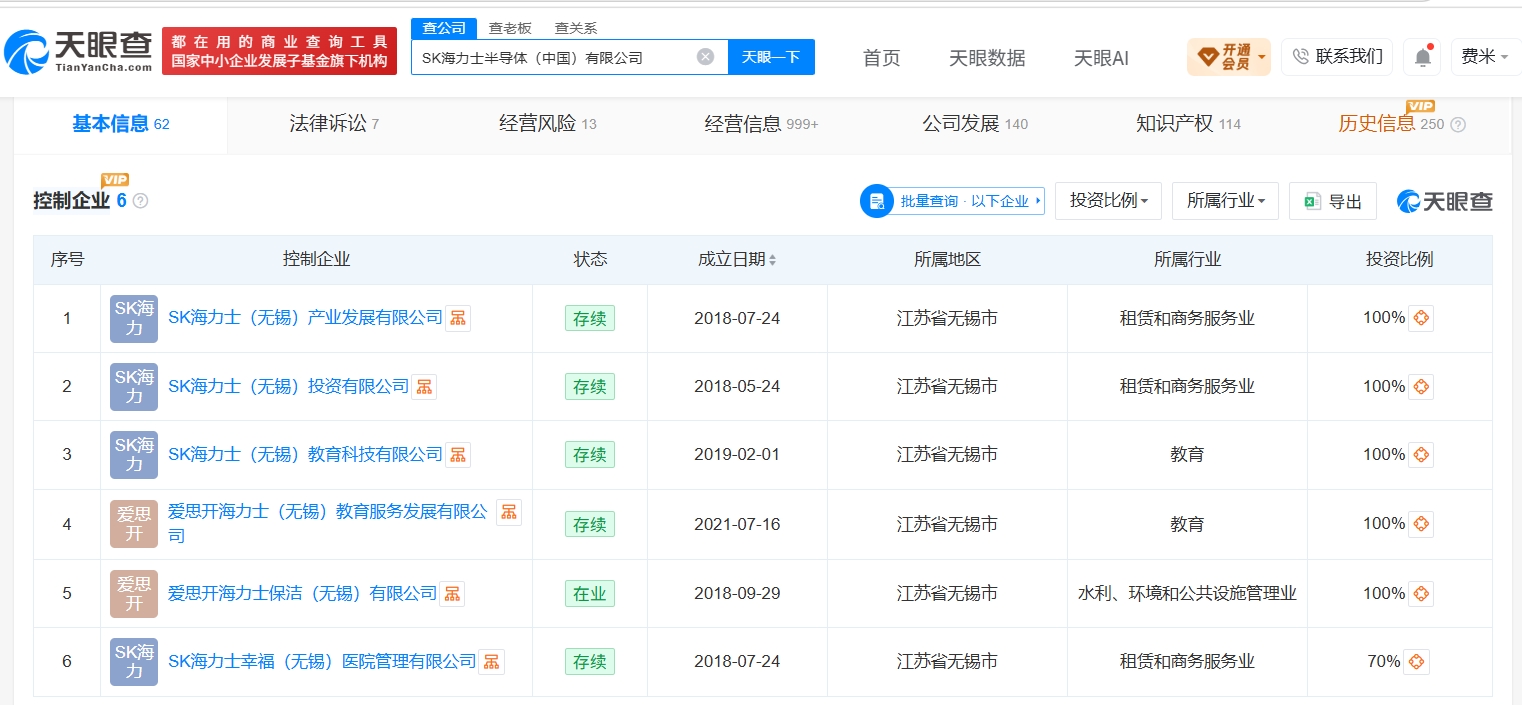Viewport: 1522px width, 705px height.
Task: Open equity structure icon for SK海力士（无锡）投资有限公司
Action: click(424, 386)
